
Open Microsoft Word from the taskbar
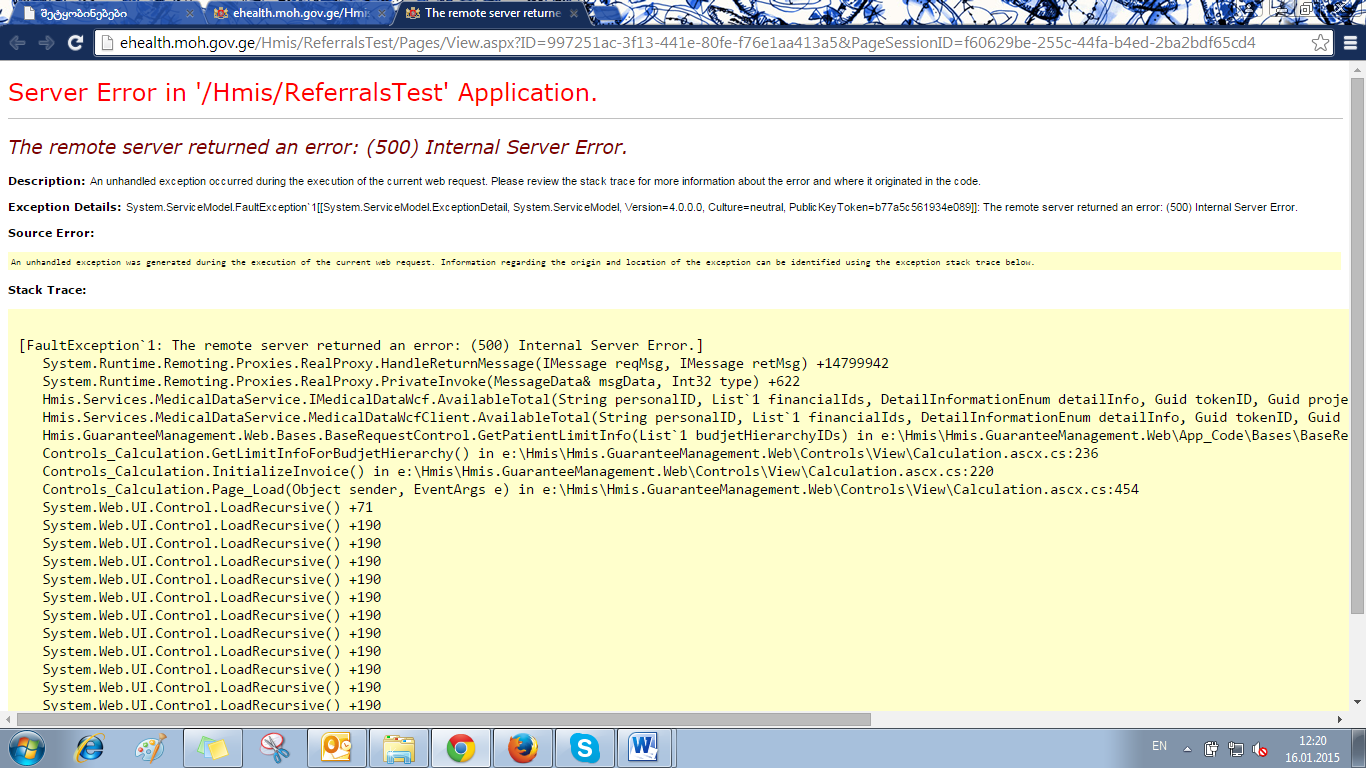coord(645,747)
